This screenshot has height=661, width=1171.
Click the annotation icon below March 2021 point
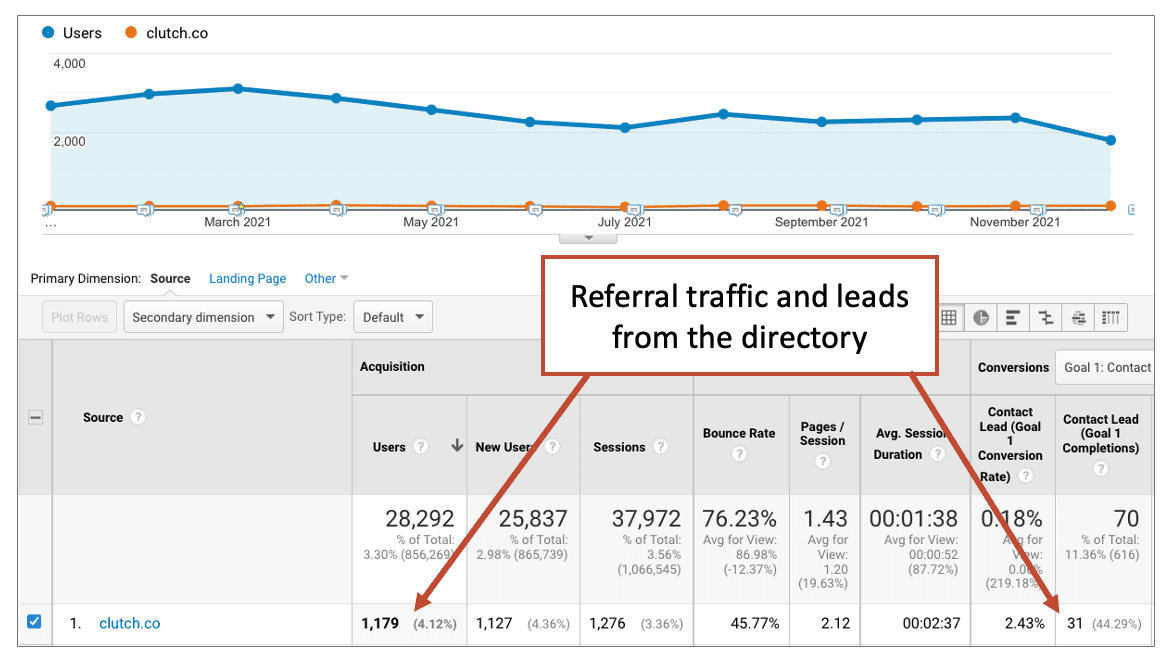coord(236,211)
